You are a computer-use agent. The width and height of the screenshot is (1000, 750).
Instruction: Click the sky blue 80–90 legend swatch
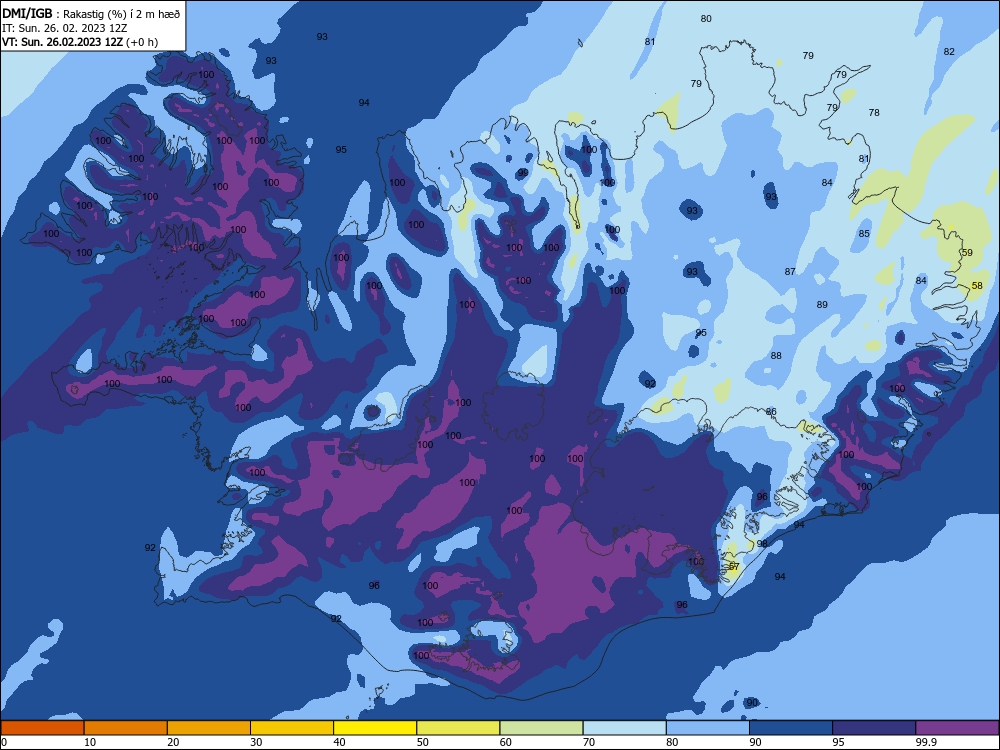(x=708, y=728)
